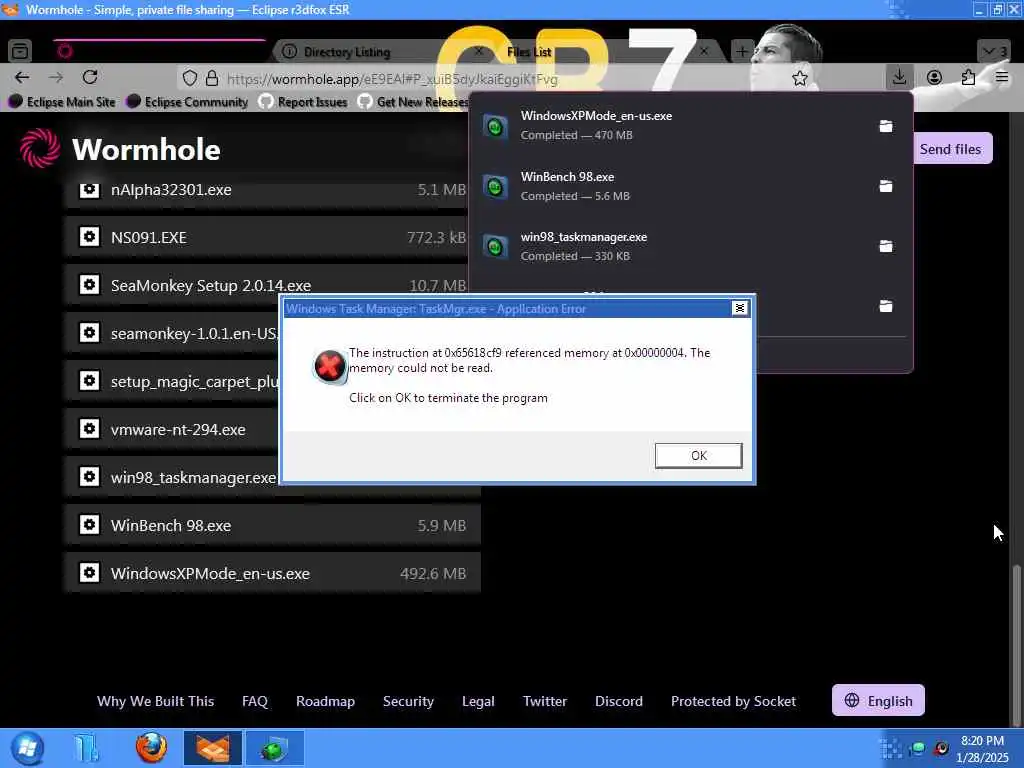The width and height of the screenshot is (1024, 768).
Task: Open the sidebar panel button
Action: point(20,51)
